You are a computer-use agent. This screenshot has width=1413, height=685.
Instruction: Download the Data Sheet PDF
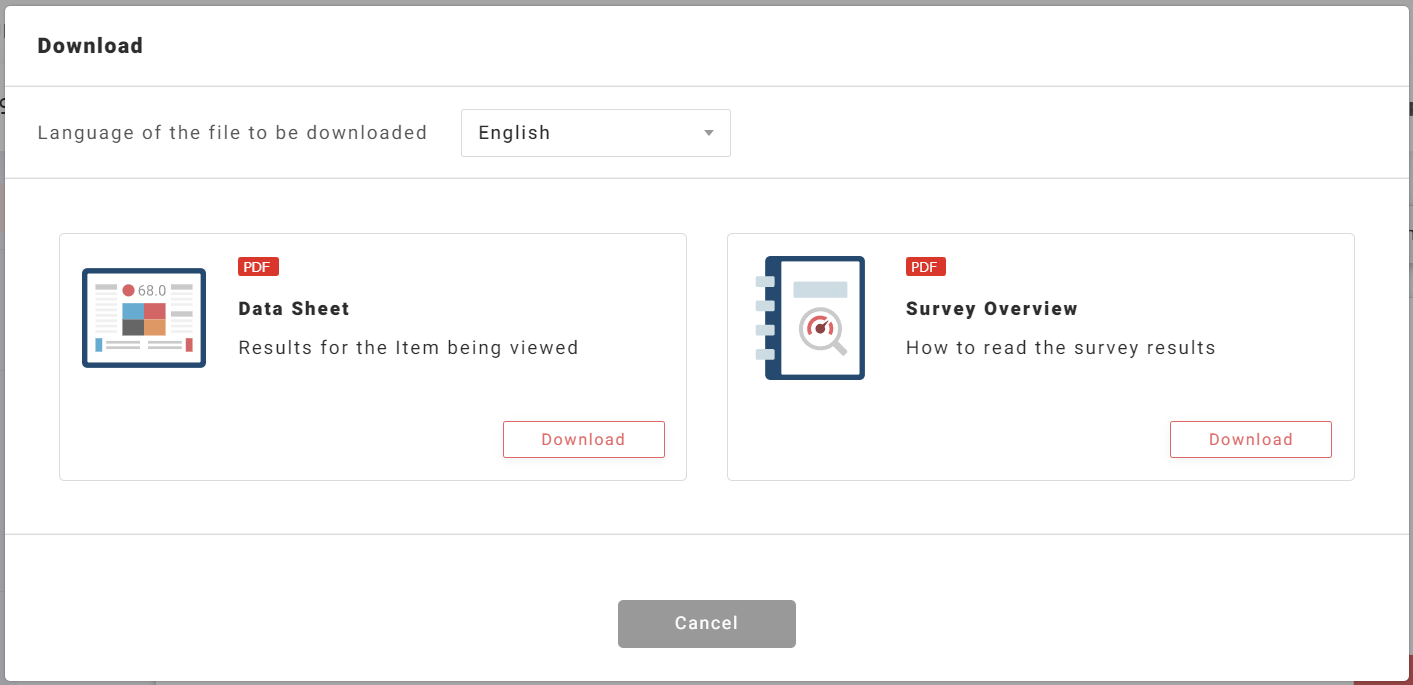(583, 440)
